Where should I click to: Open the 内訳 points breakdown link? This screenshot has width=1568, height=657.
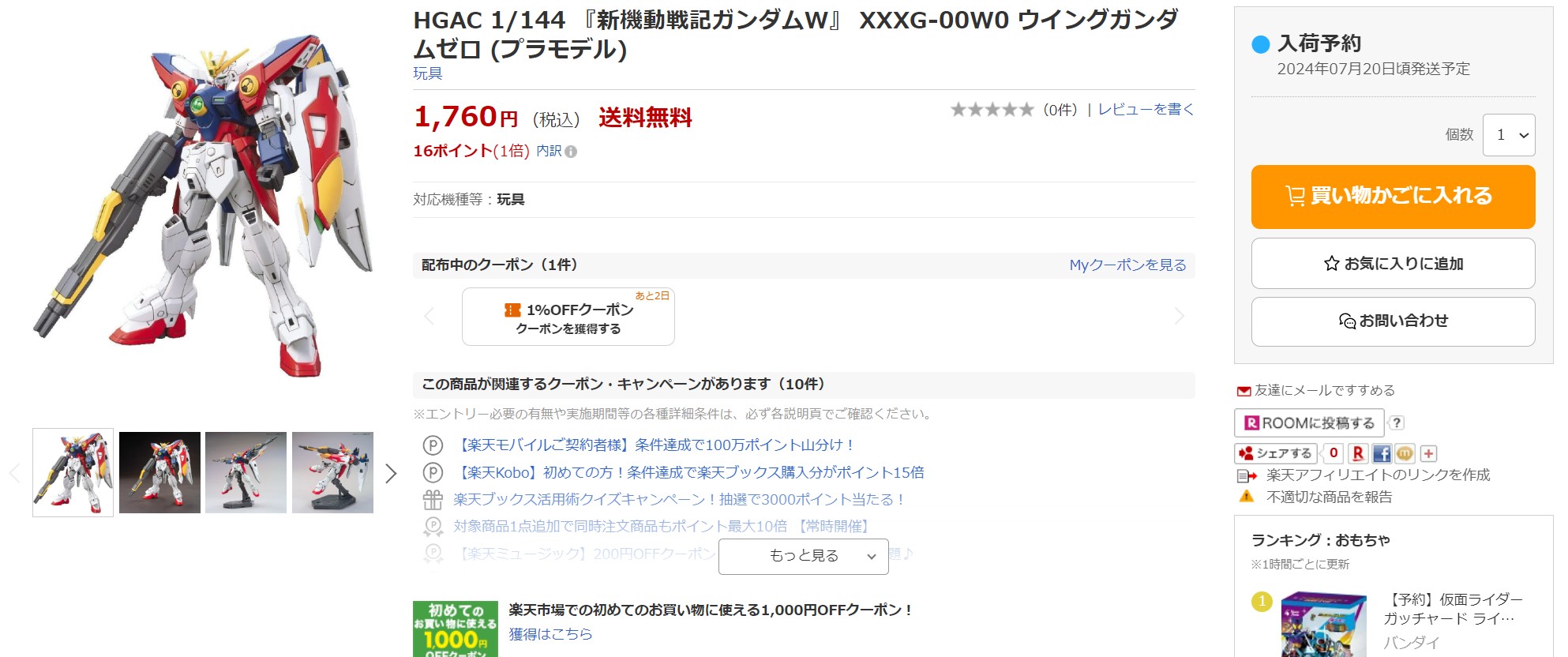pos(549,151)
